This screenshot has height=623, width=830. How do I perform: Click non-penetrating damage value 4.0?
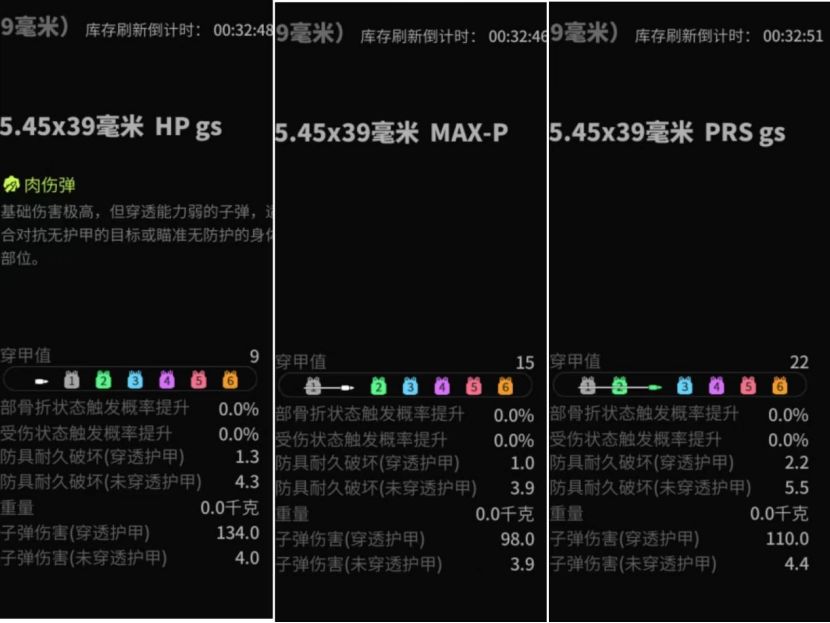[247, 558]
